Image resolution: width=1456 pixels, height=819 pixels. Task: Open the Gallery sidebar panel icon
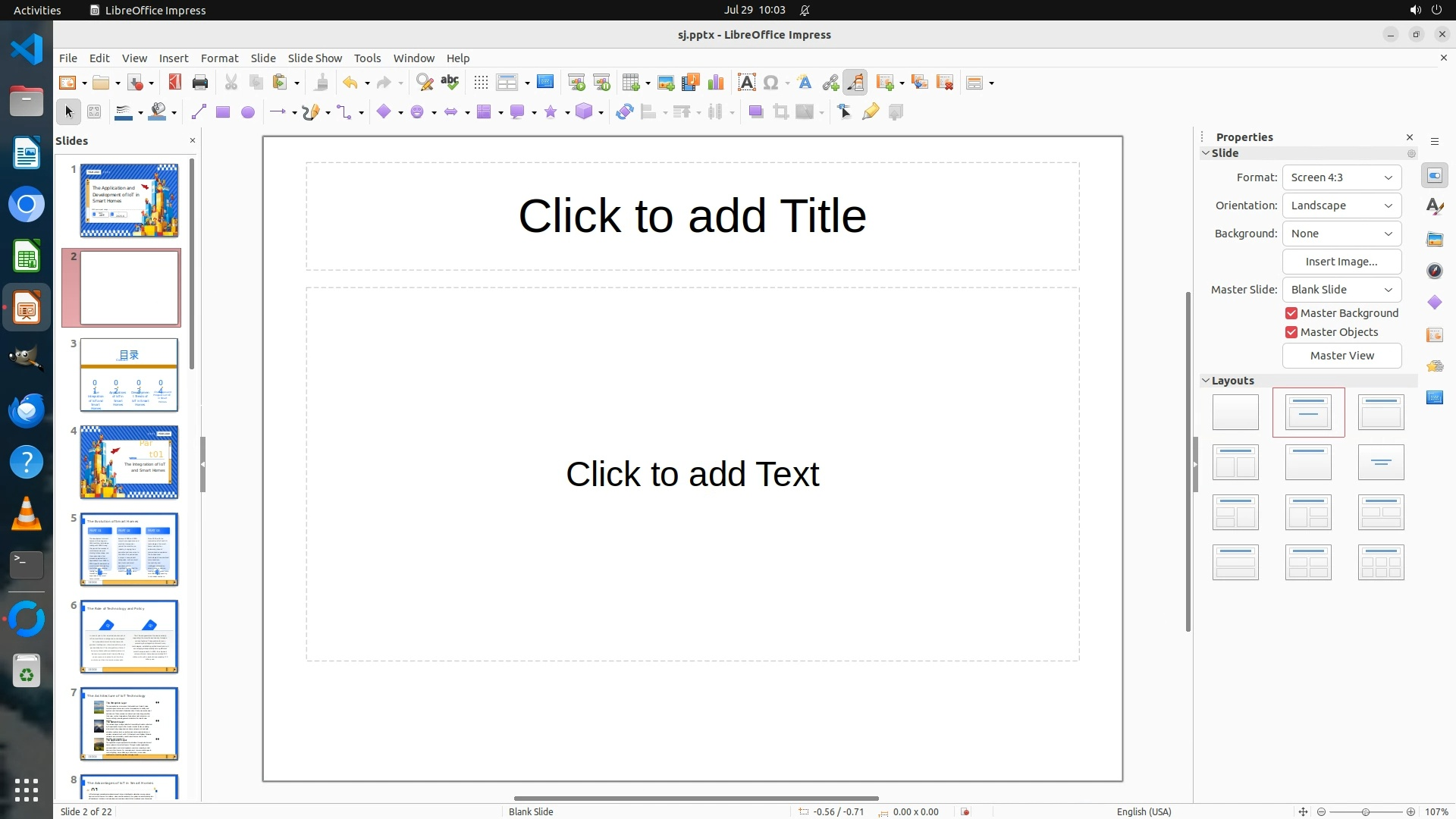click(x=1434, y=240)
